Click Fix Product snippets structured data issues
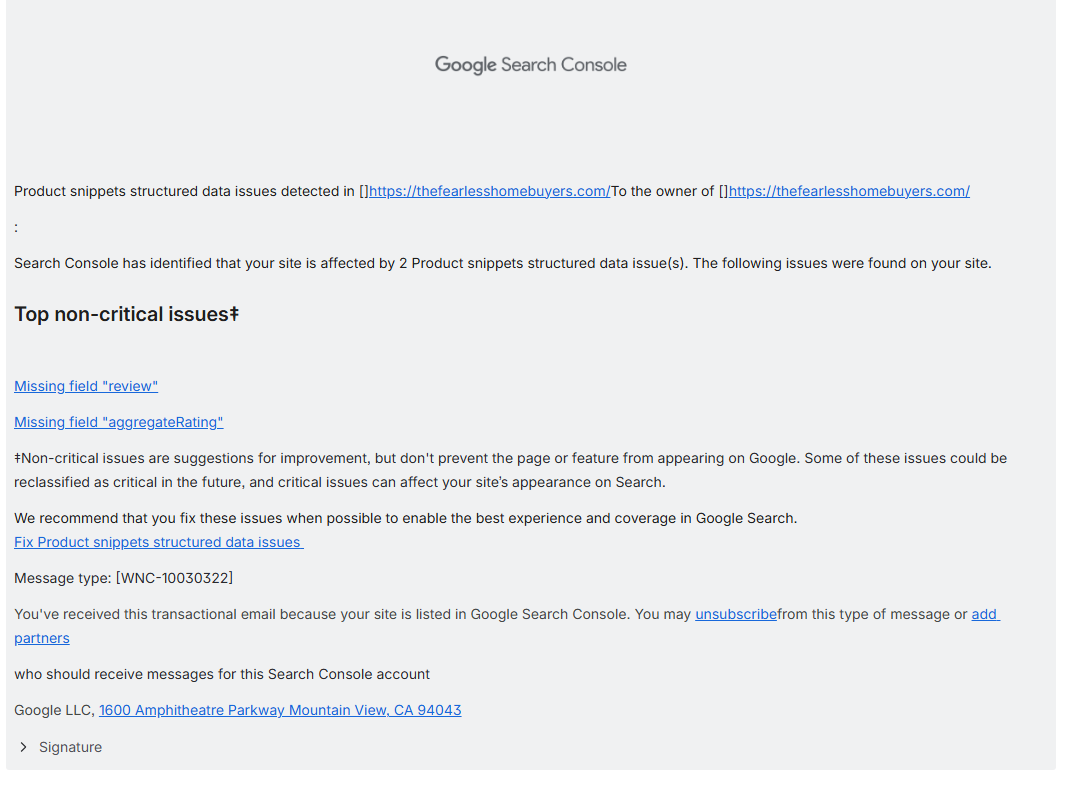Screen dimensions: 1077x790 click(x=159, y=543)
